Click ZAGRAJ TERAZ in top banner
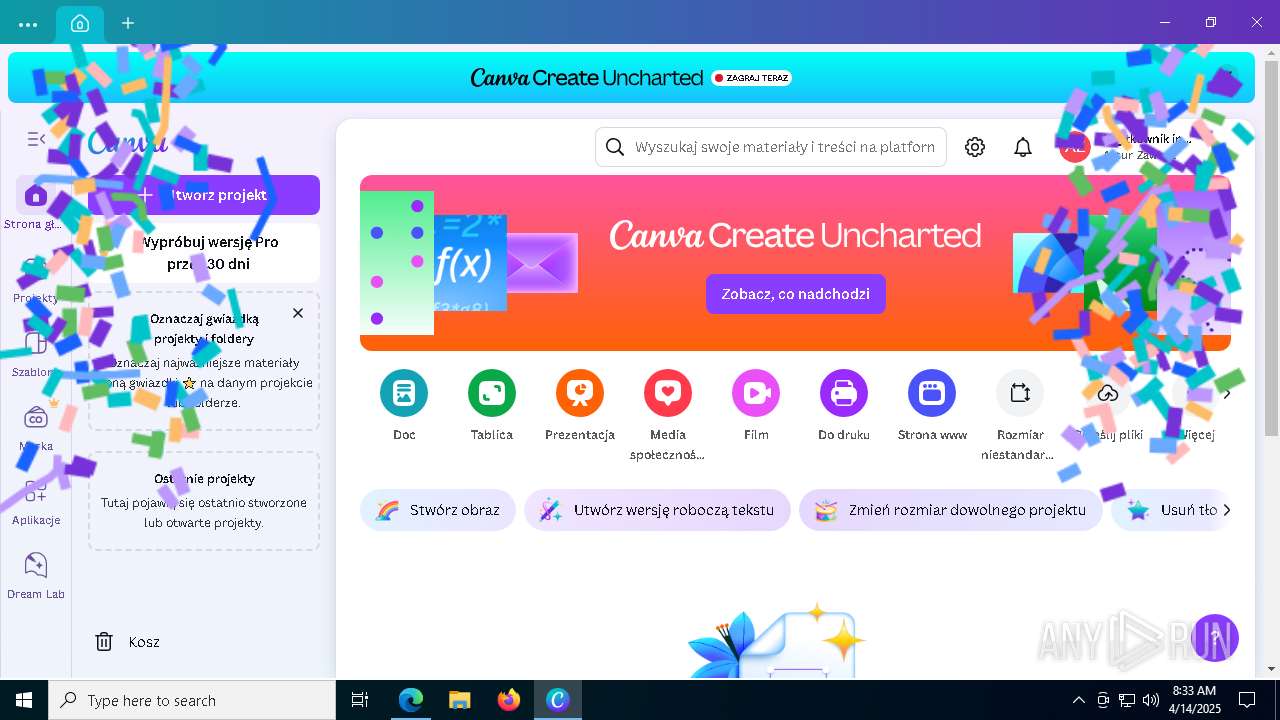Screen dimensions: 1280x720 (x=751, y=78)
